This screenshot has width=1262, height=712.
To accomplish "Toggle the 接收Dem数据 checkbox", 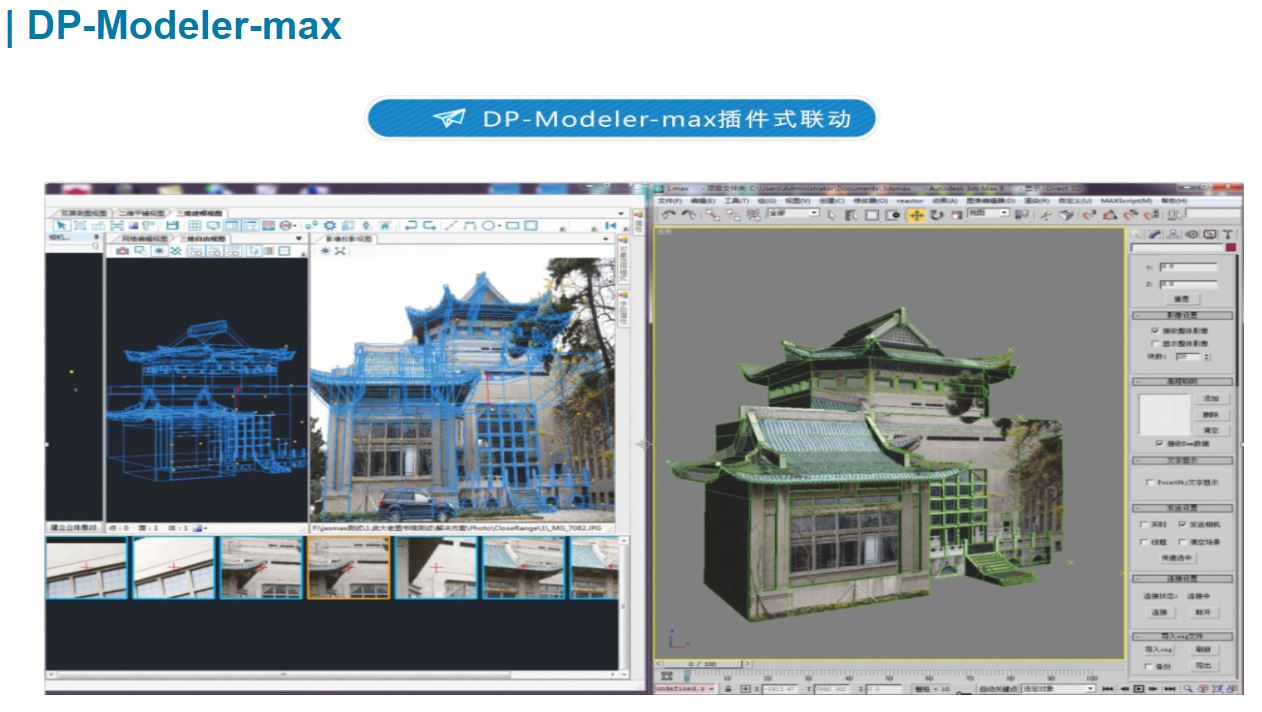I will click(x=1159, y=443).
